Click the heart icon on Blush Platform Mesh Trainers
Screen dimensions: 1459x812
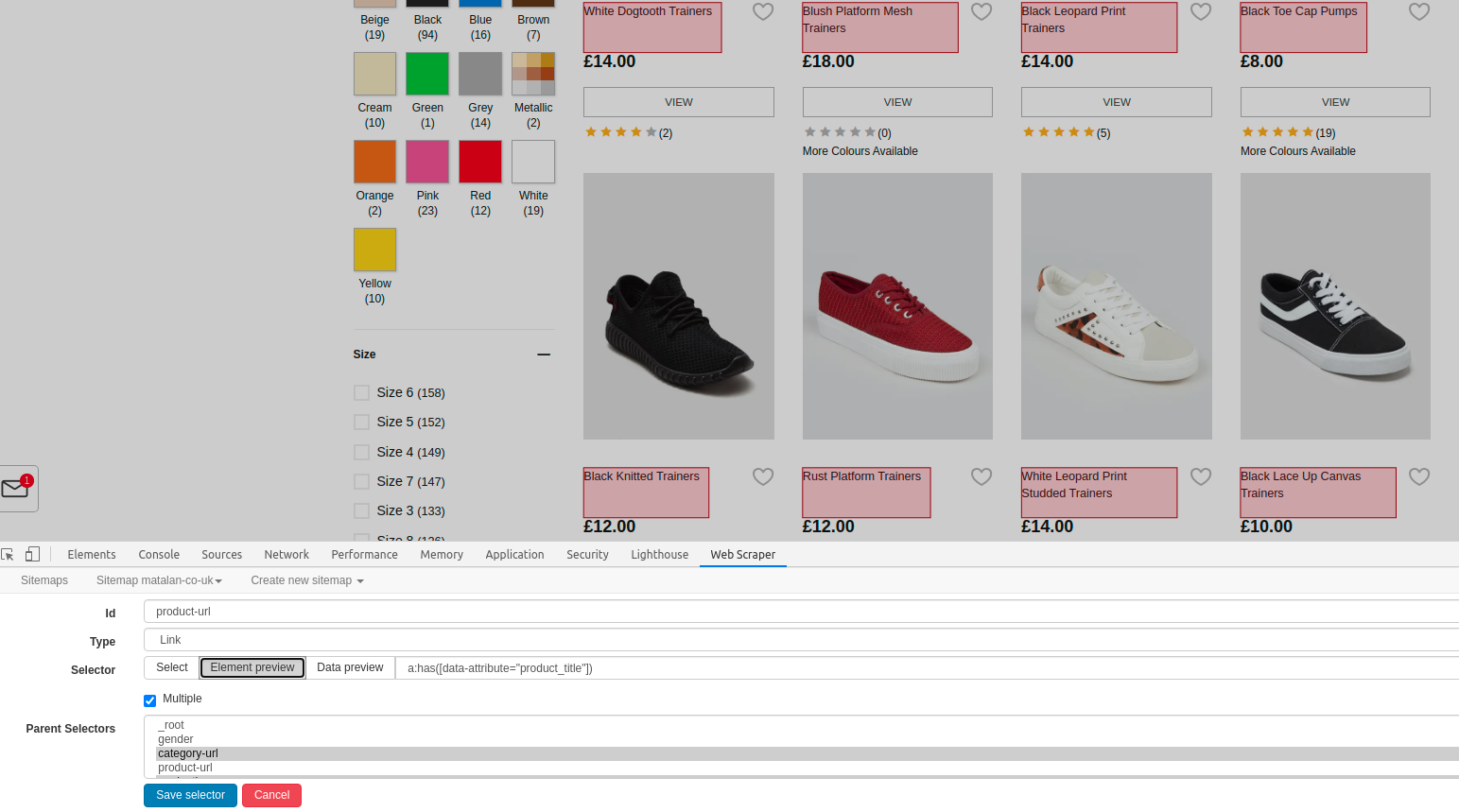(x=981, y=11)
